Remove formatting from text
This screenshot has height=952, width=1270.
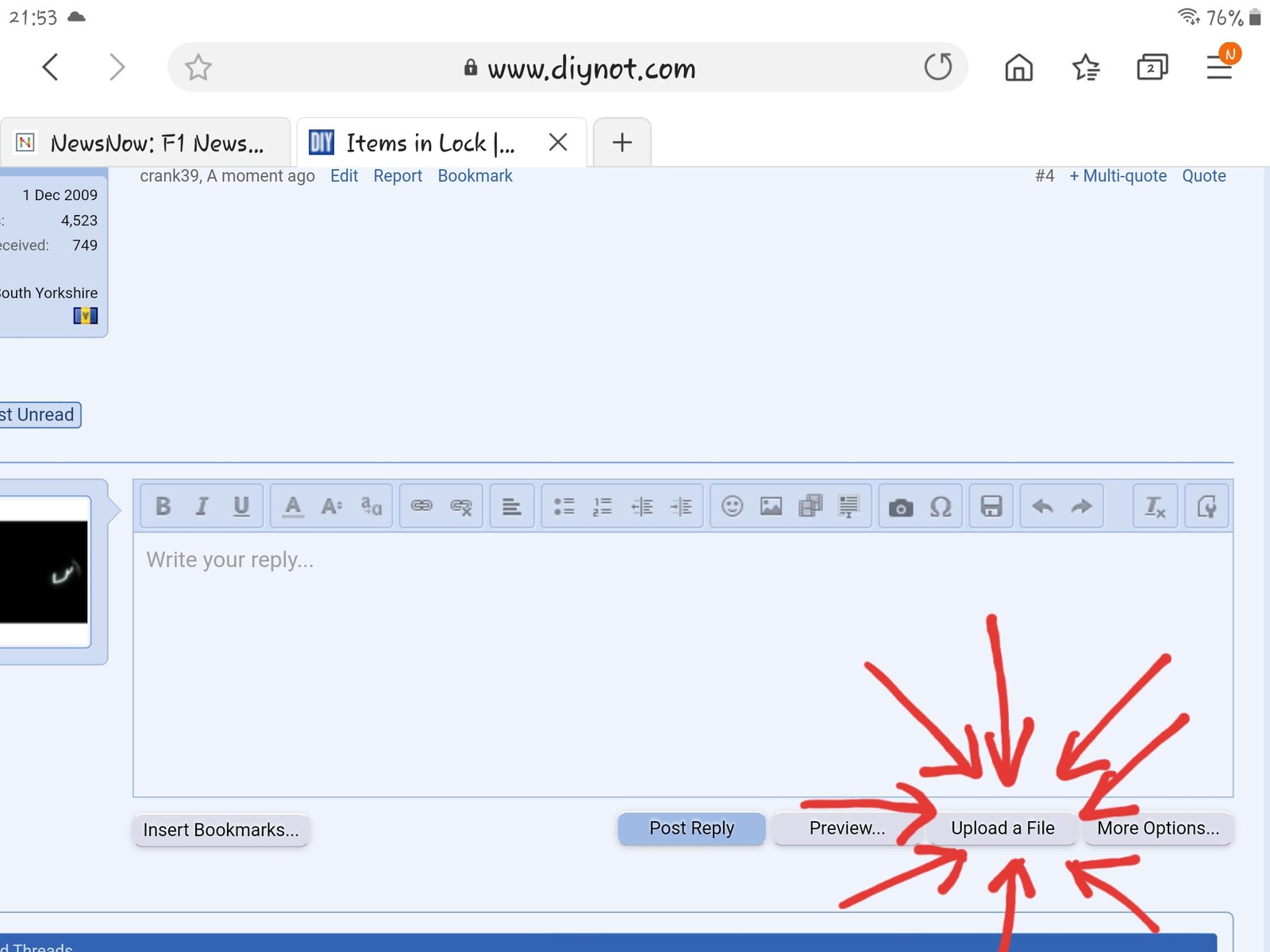[1155, 506]
